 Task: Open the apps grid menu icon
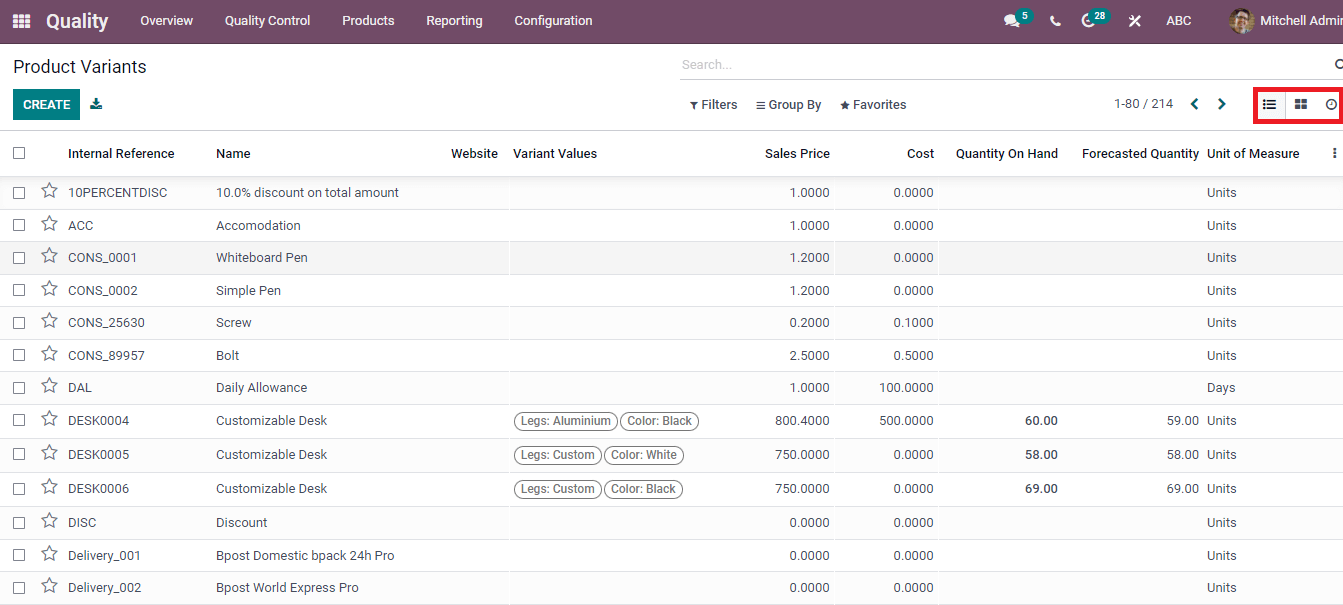21,21
